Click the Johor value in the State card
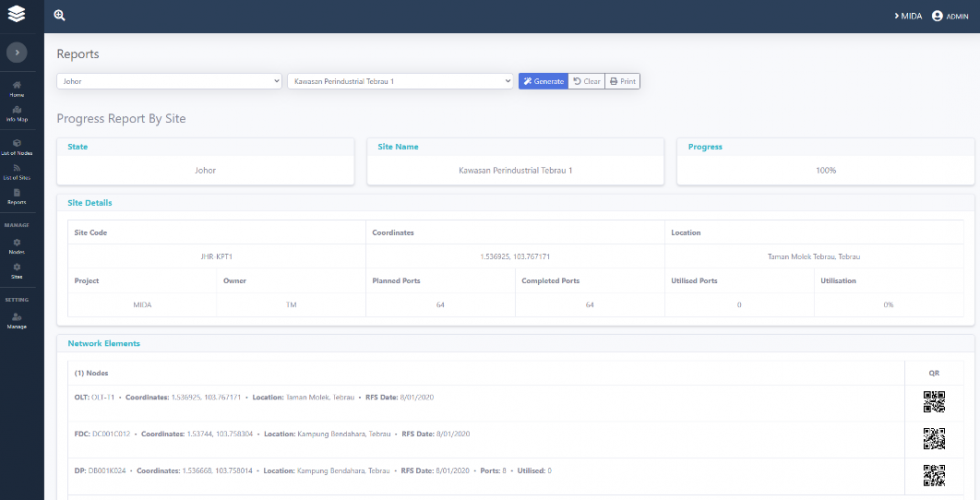The width and height of the screenshot is (980, 500). click(205, 171)
